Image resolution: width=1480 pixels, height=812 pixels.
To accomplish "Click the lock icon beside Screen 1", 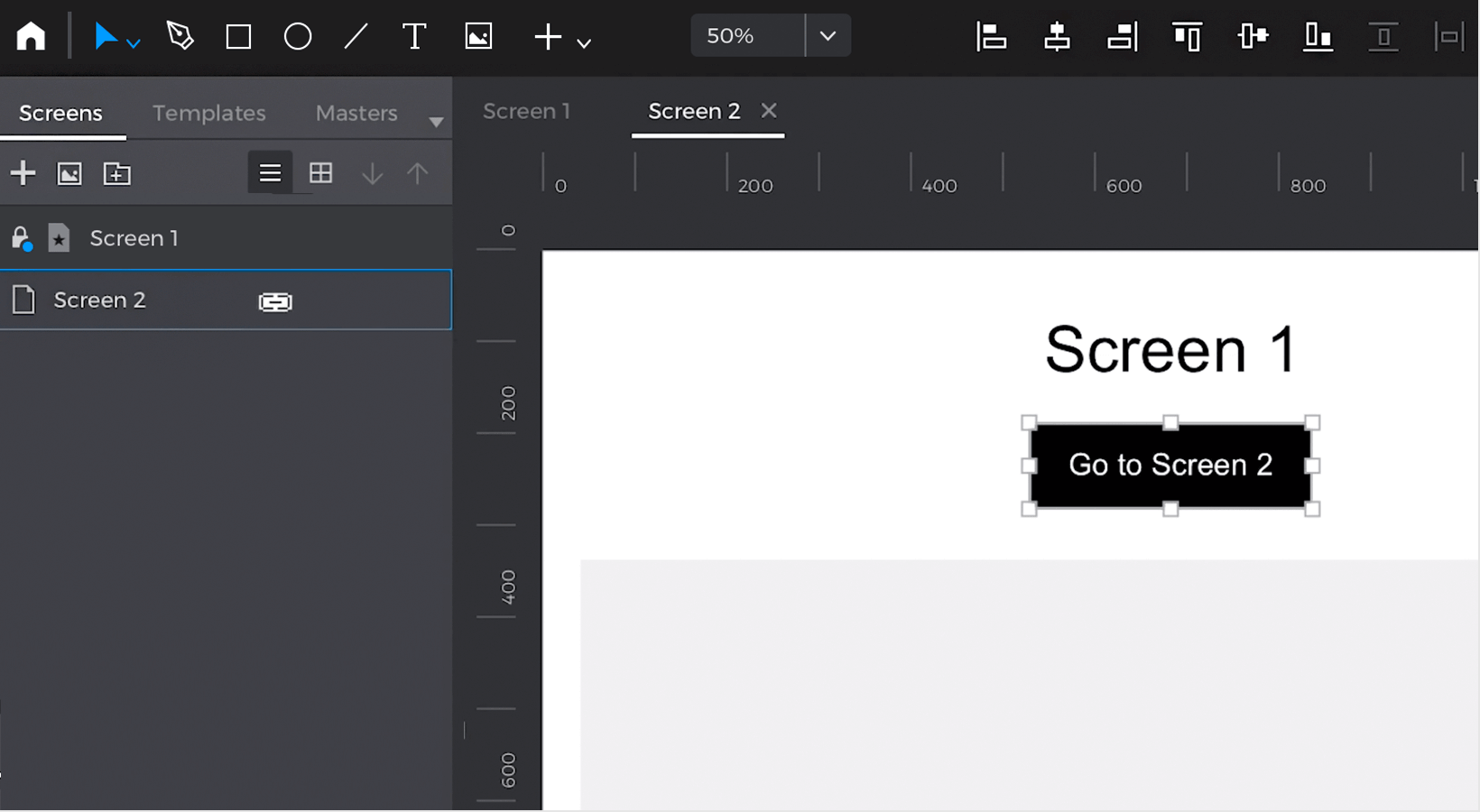I will coord(21,238).
